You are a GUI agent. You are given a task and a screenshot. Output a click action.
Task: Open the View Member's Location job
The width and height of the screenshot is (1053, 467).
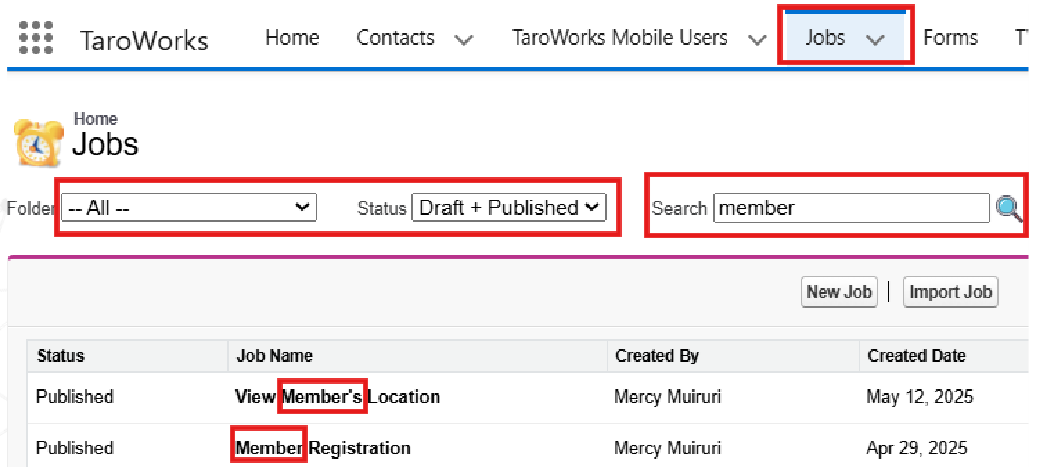[337, 396]
